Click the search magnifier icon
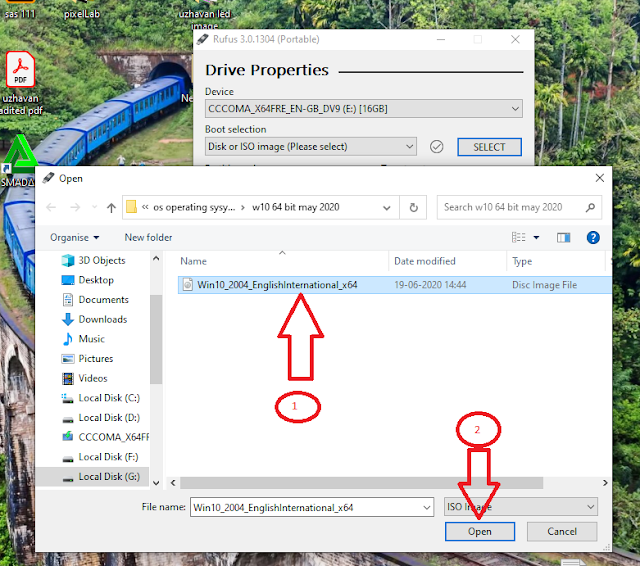The height and width of the screenshot is (566, 640). (590, 208)
